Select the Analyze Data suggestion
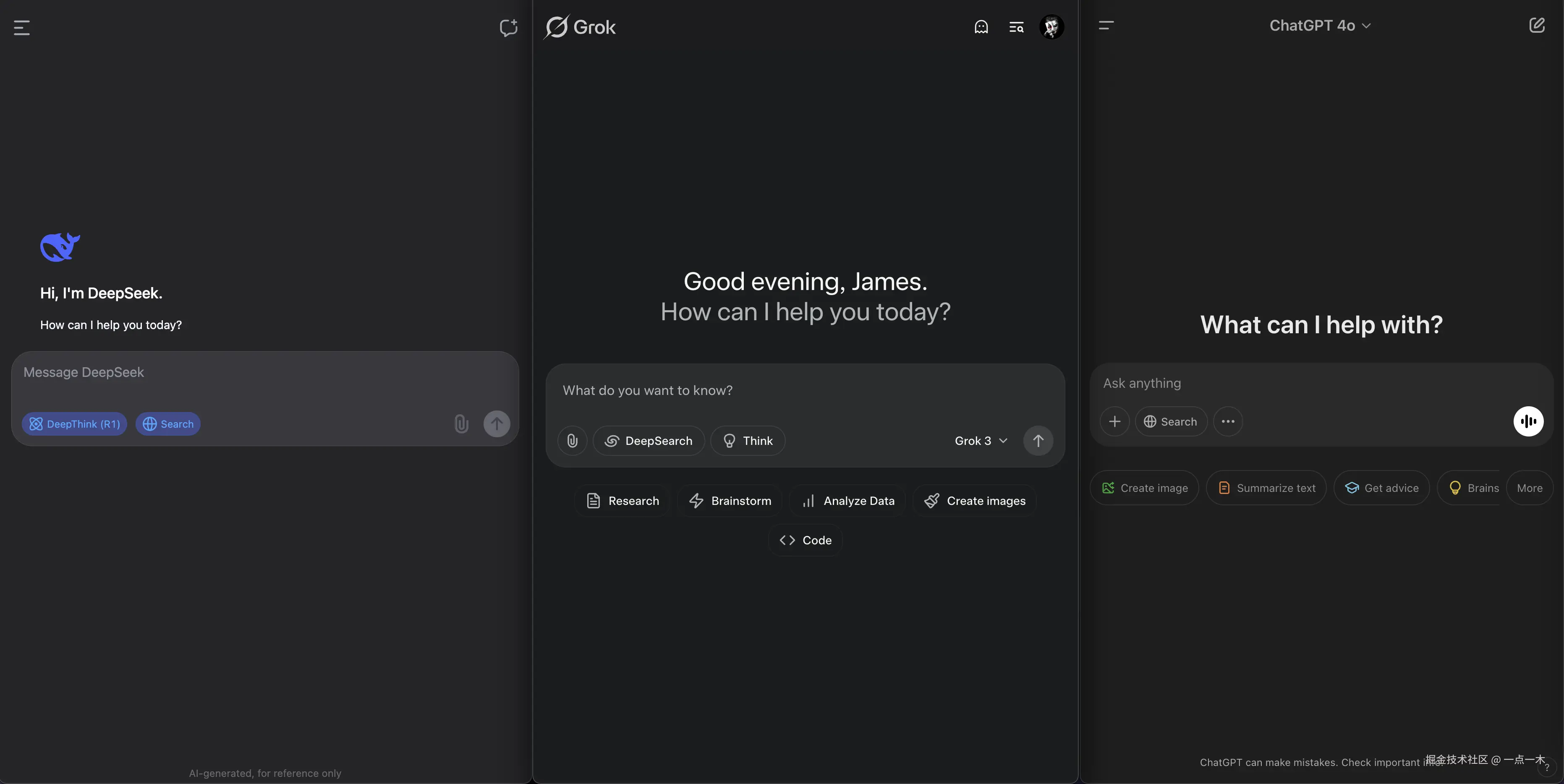This screenshot has width=1564, height=784. pyautogui.click(x=847, y=501)
